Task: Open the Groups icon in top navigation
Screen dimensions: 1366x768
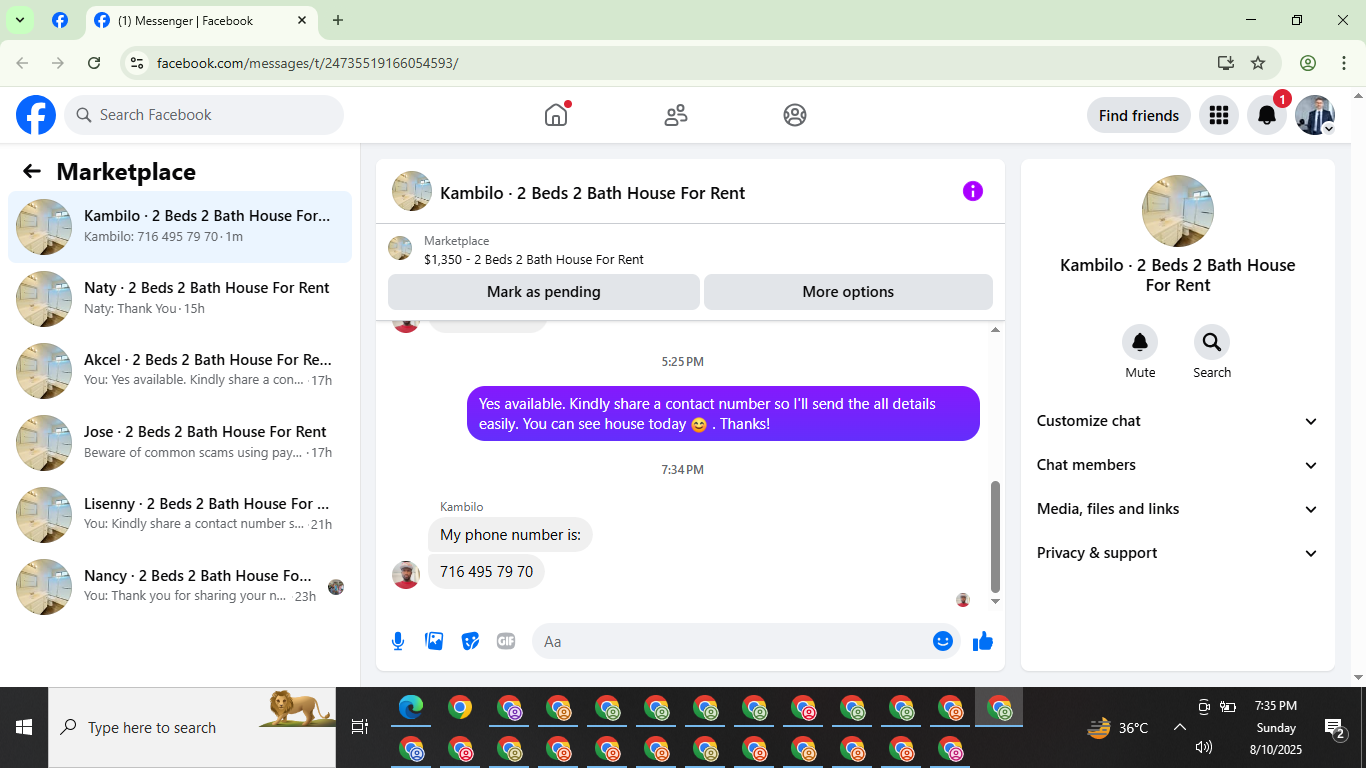Action: coord(795,115)
